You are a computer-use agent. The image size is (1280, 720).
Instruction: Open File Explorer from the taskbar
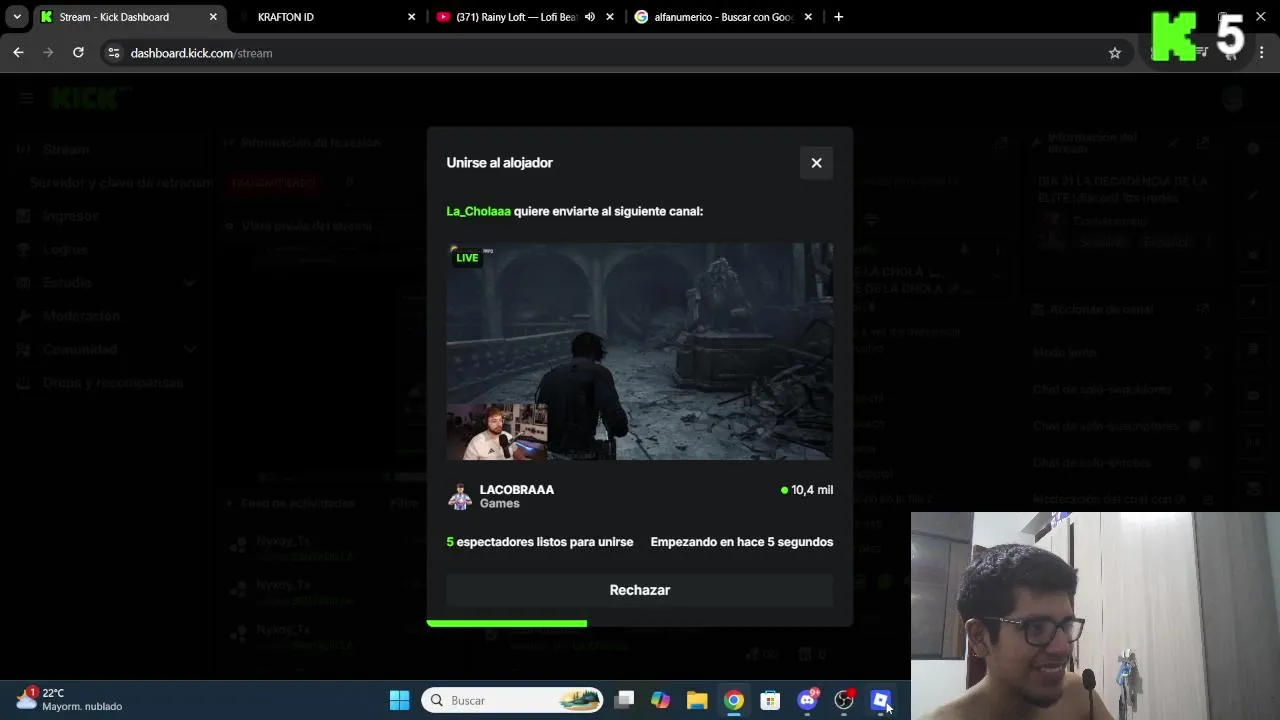click(697, 700)
